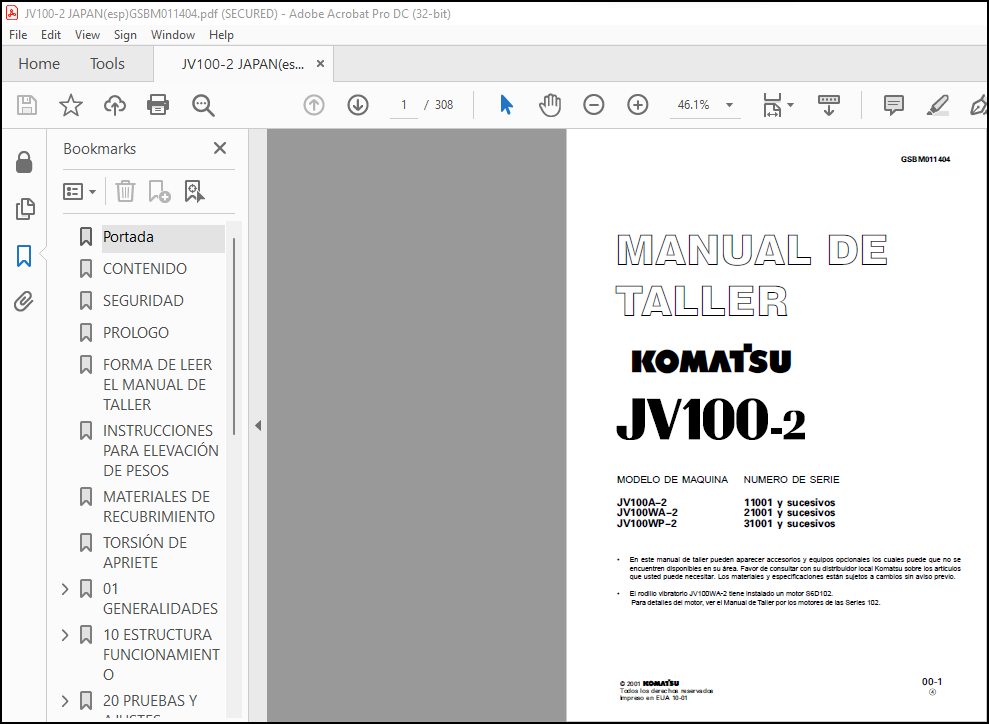Click the page number field
This screenshot has height=724, width=989.
tap(404, 105)
